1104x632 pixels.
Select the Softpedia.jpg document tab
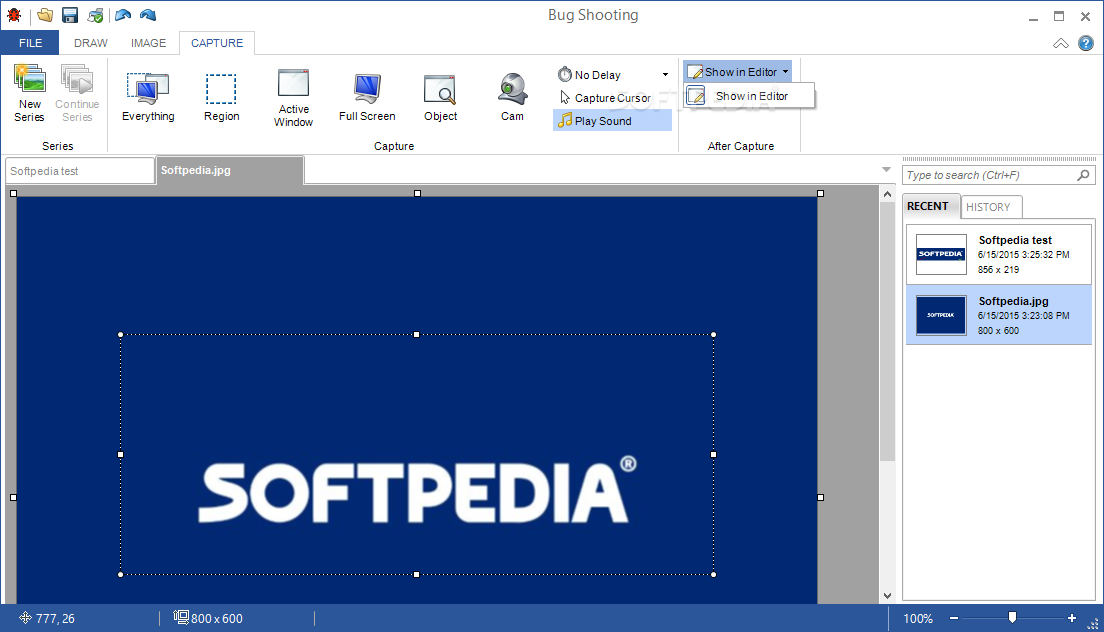click(230, 170)
